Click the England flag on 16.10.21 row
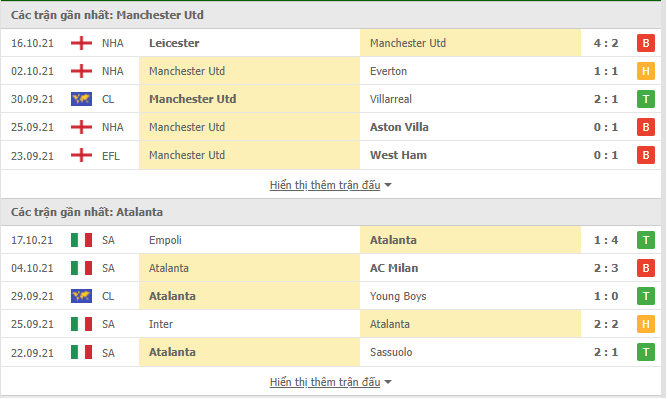Screen dimensions: 668x399 click(81, 43)
